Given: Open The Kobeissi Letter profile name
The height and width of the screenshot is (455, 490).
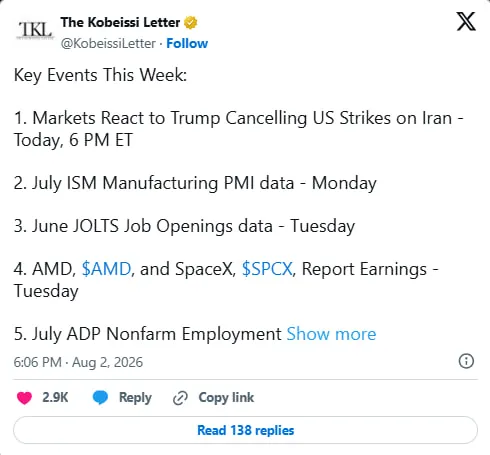Looking at the screenshot, I should [120, 22].
